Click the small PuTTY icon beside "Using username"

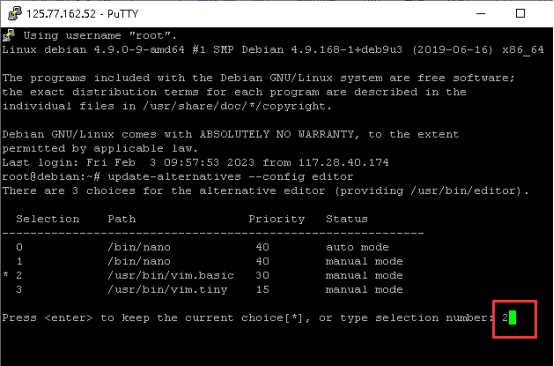pos(8,35)
